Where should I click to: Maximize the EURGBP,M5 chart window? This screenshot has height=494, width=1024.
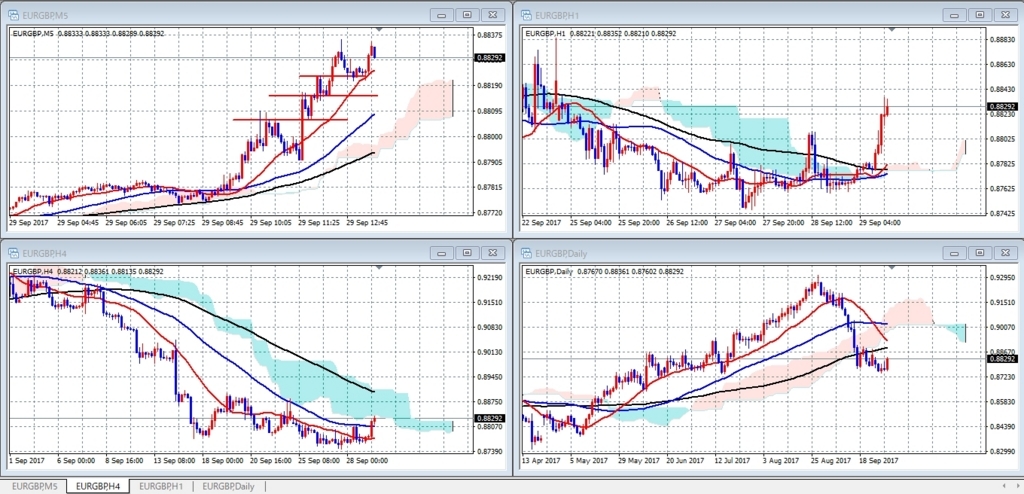468,14
